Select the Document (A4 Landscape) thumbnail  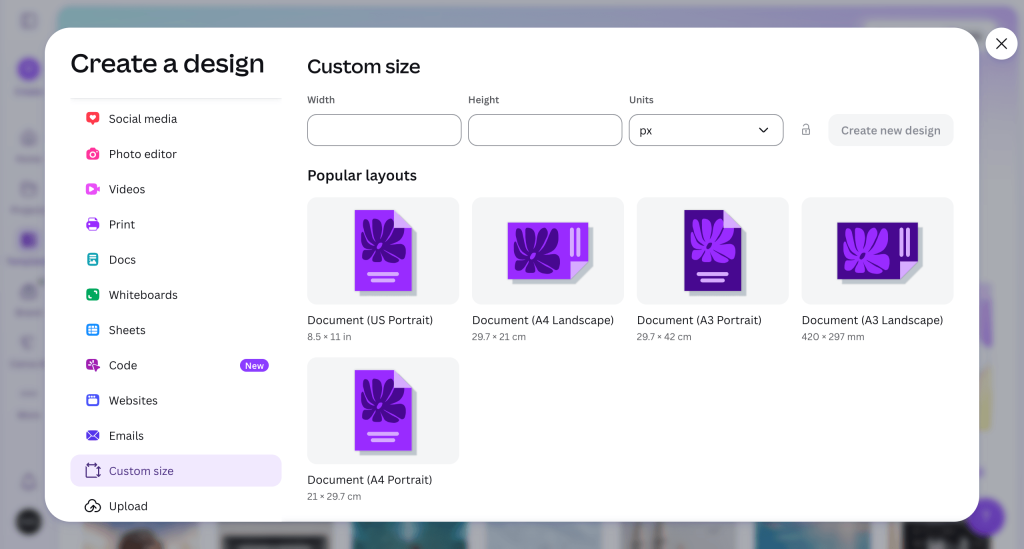tap(547, 251)
